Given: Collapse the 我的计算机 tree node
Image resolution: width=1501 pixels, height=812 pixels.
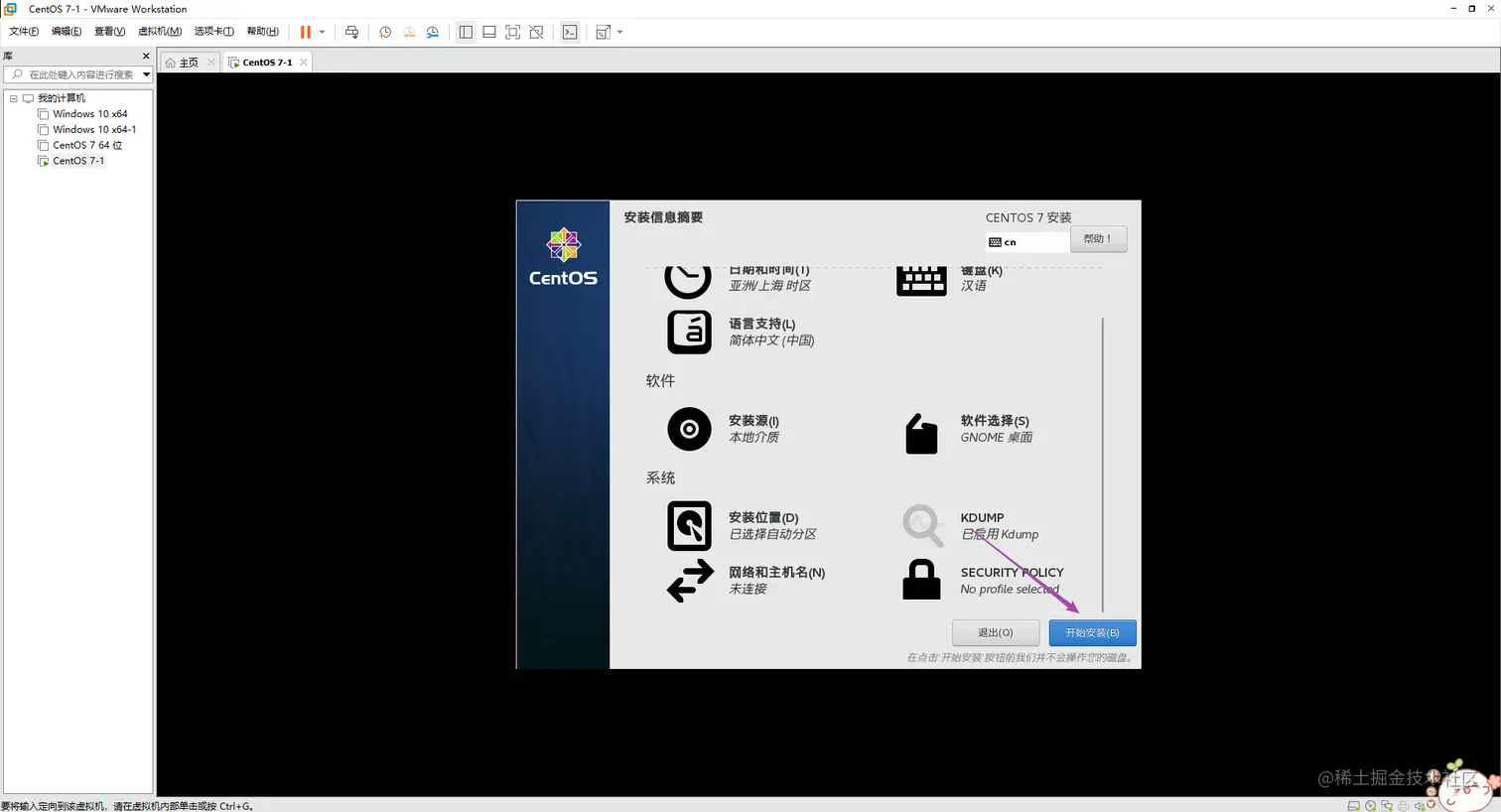Looking at the screenshot, I should (13, 98).
